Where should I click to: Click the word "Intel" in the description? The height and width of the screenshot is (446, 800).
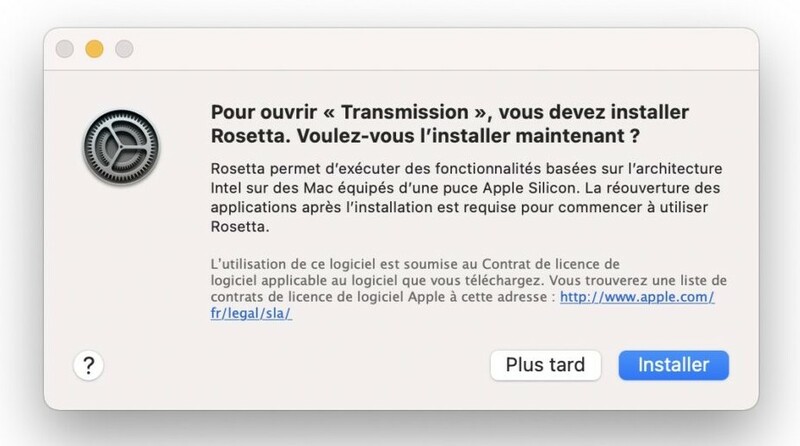(x=228, y=187)
